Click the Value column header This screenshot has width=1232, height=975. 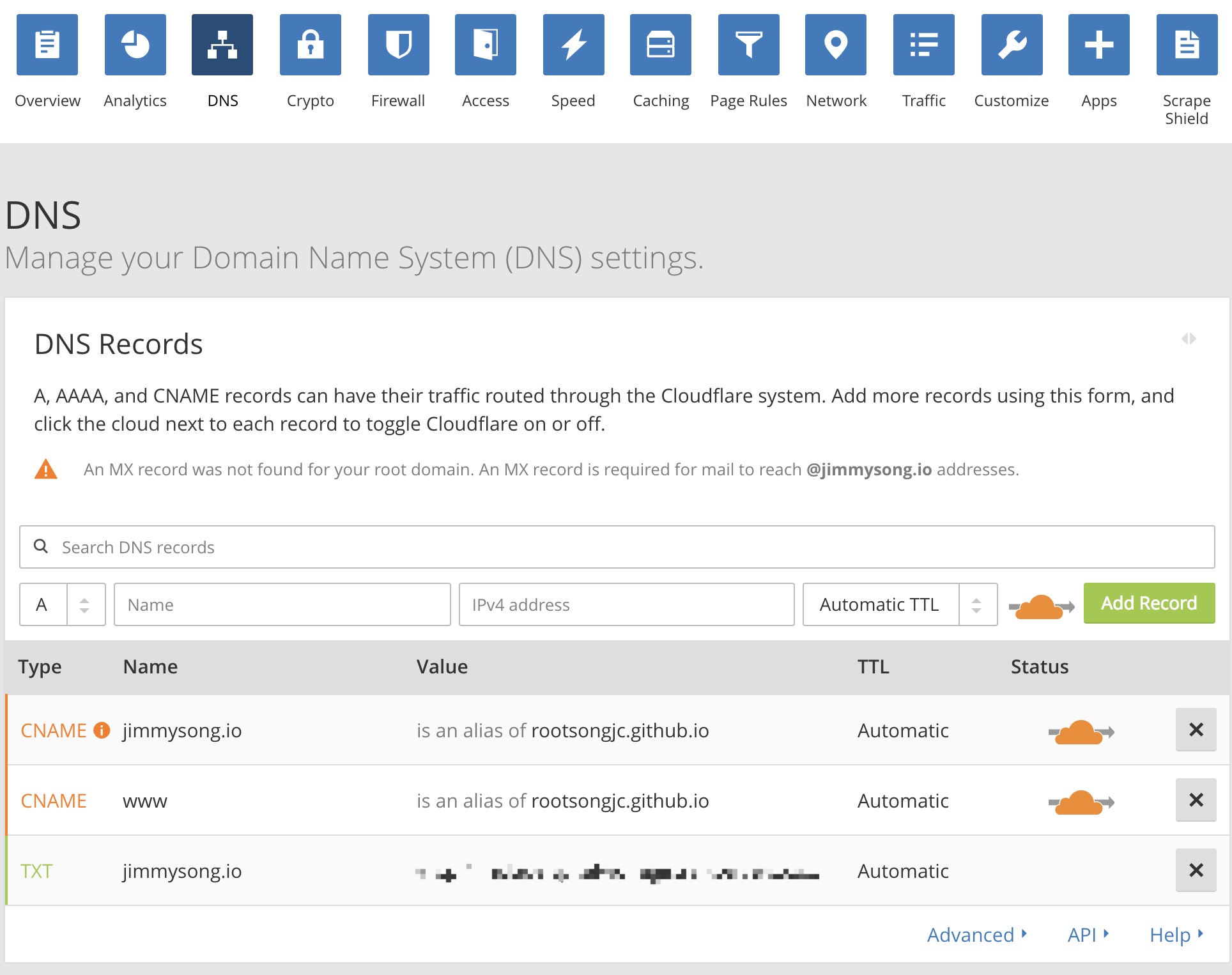[x=442, y=666]
